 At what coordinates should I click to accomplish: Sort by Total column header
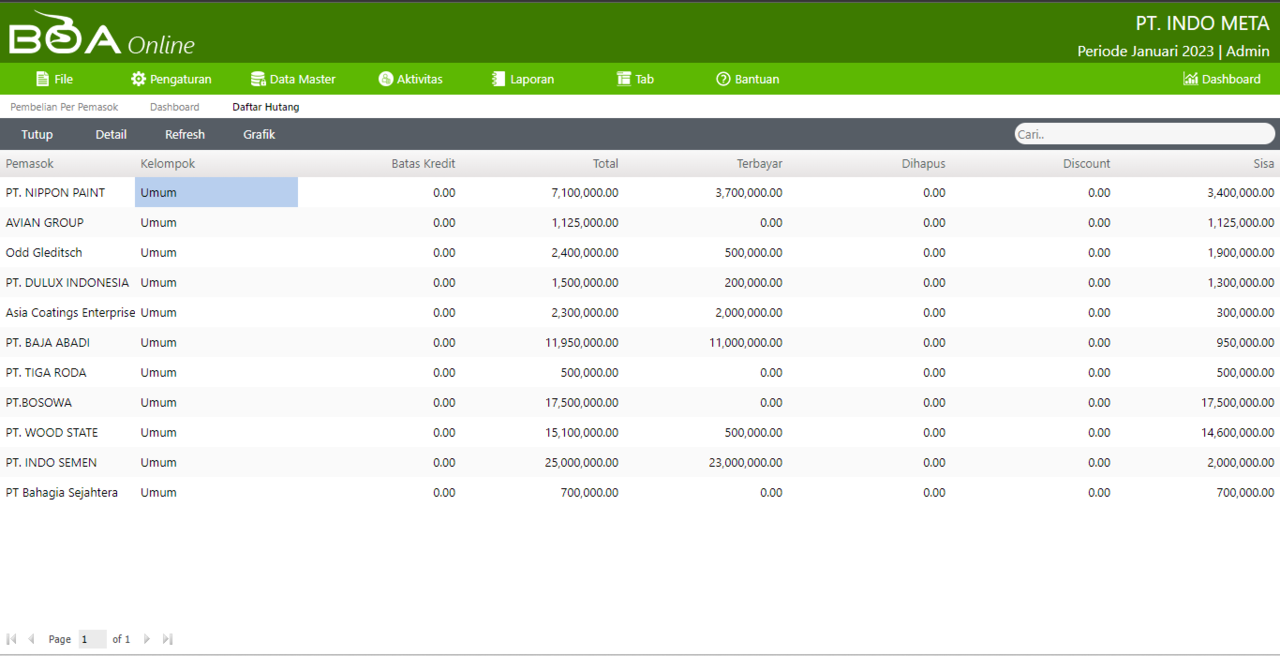[x=605, y=163]
